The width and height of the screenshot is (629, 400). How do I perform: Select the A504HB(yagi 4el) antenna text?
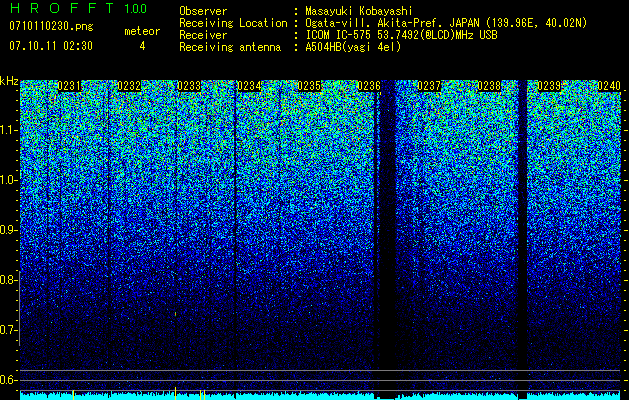[353, 47]
